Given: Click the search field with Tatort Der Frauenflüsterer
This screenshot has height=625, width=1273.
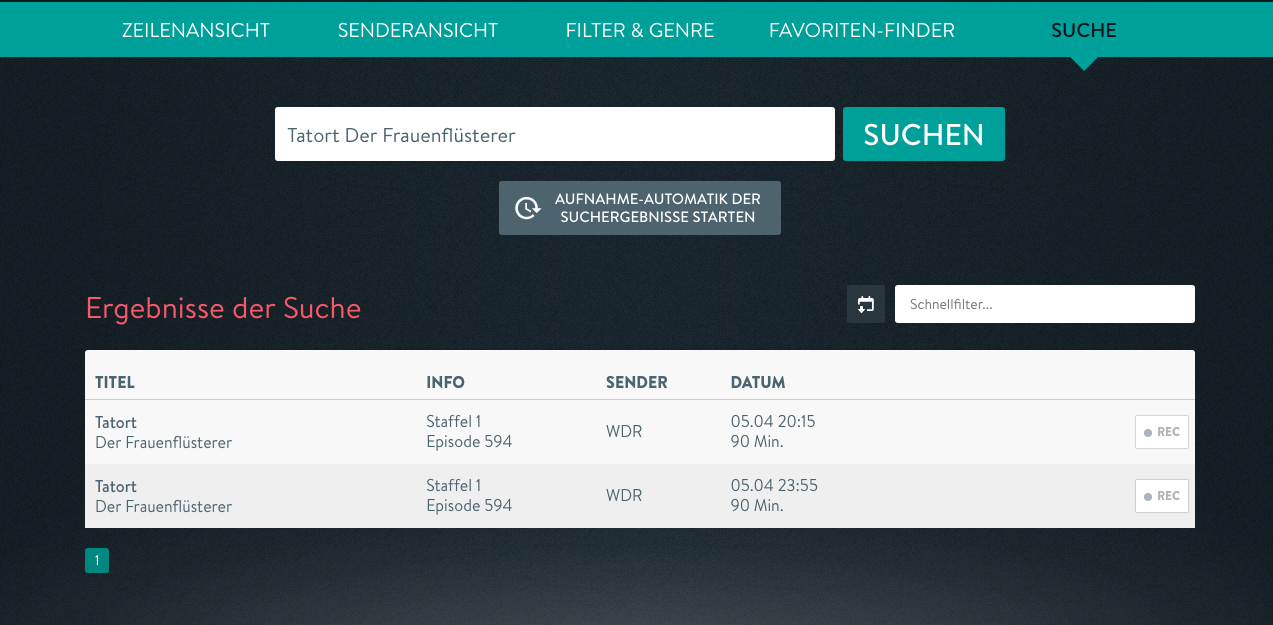Looking at the screenshot, I should (x=555, y=134).
